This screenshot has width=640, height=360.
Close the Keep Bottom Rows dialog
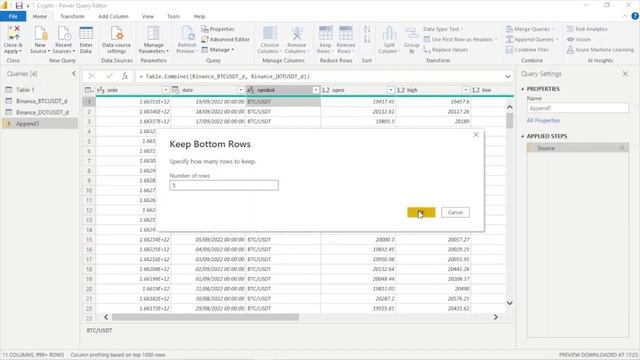click(x=476, y=135)
